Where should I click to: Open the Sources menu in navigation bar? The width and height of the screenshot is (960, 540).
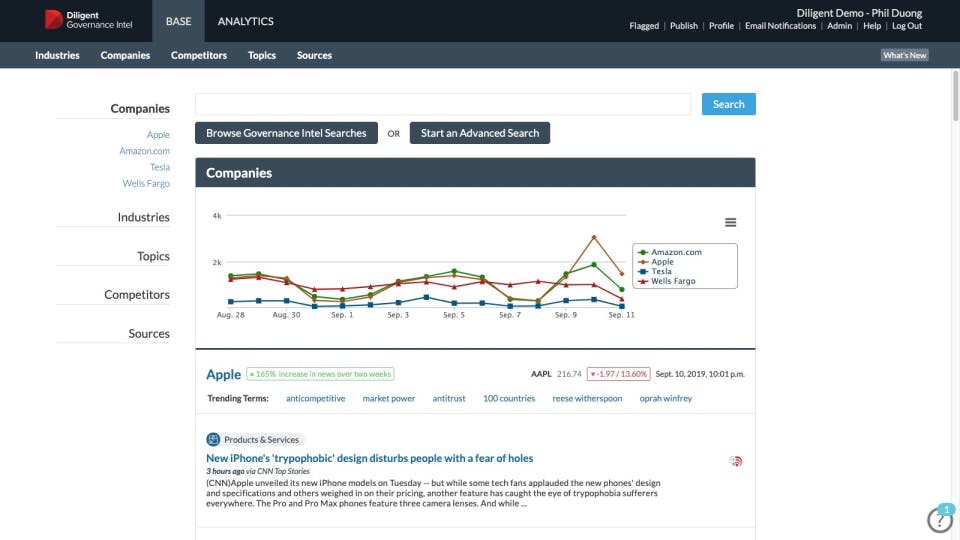pos(314,56)
